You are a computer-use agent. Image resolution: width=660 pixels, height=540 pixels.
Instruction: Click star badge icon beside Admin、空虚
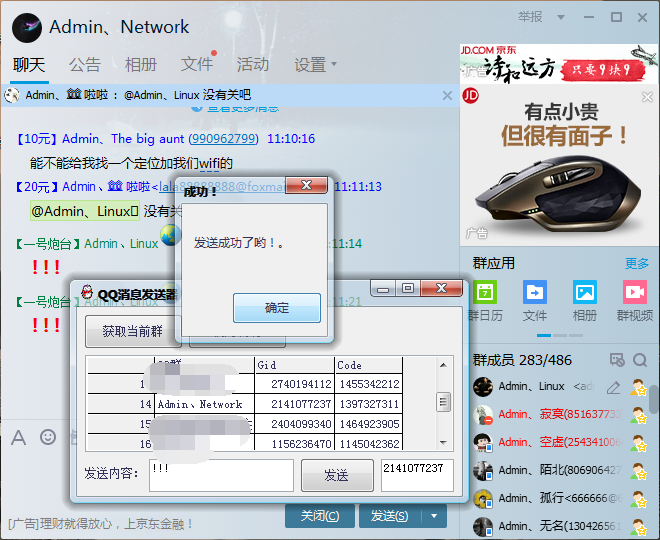[638, 443]
